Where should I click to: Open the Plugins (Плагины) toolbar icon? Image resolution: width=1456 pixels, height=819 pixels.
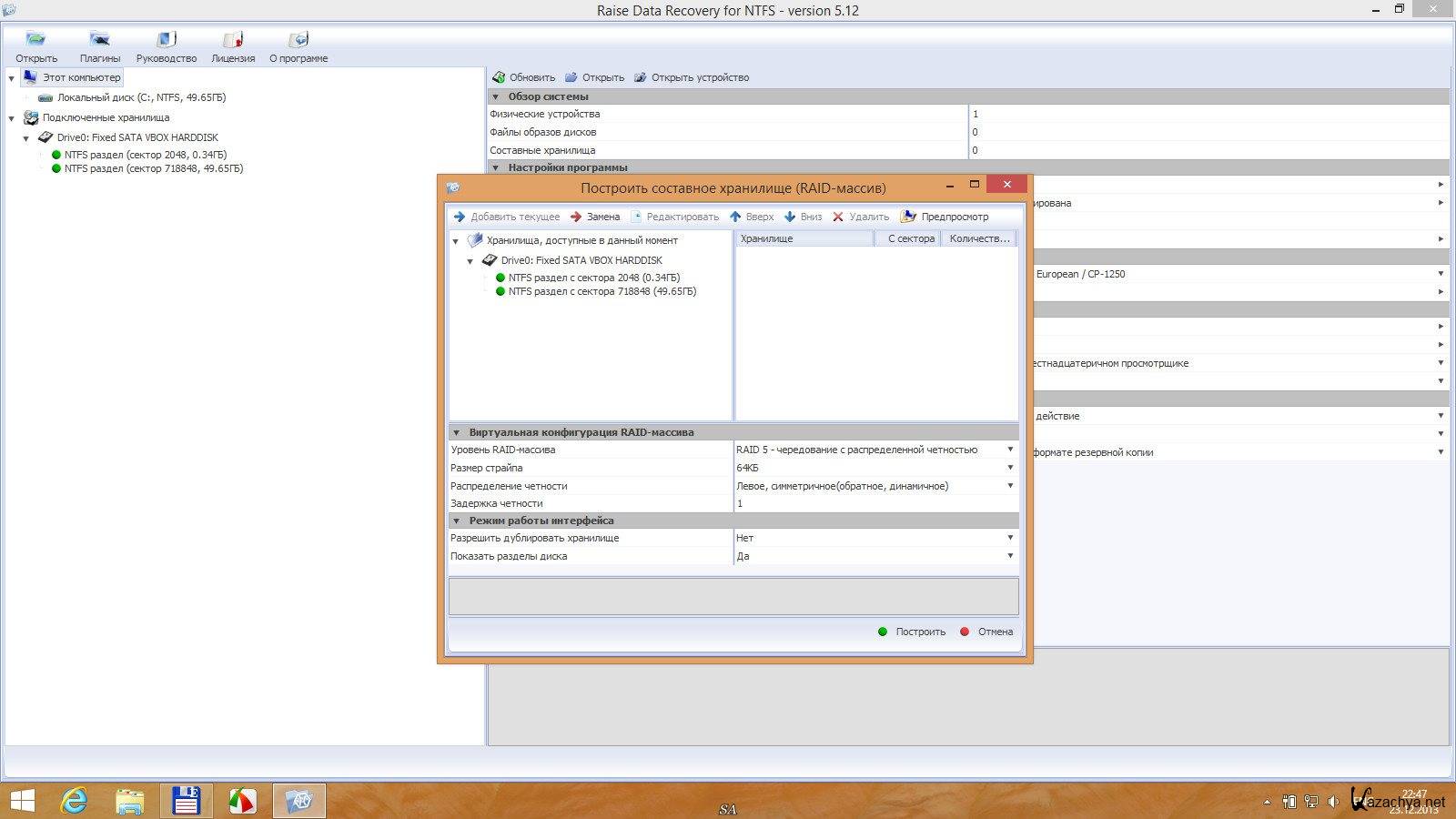pyautogui.click(x=99, y=40)
